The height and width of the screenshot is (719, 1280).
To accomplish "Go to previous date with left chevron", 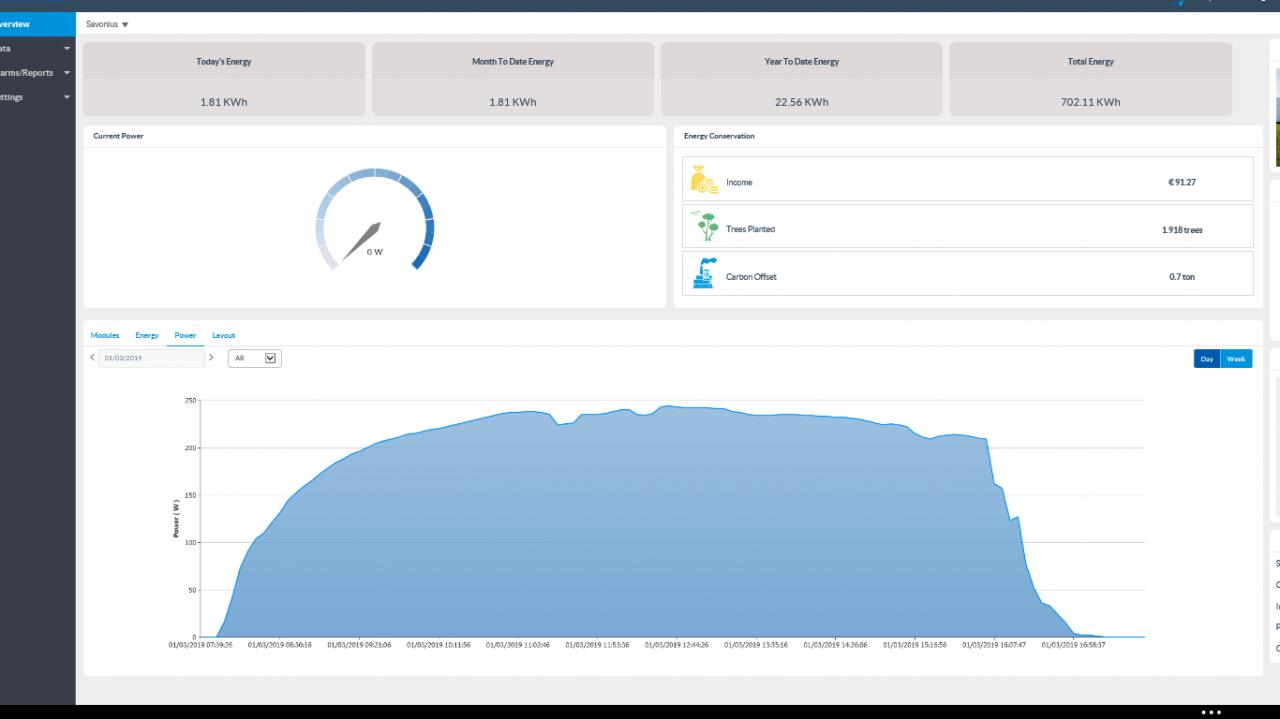I will coord(92,357).
